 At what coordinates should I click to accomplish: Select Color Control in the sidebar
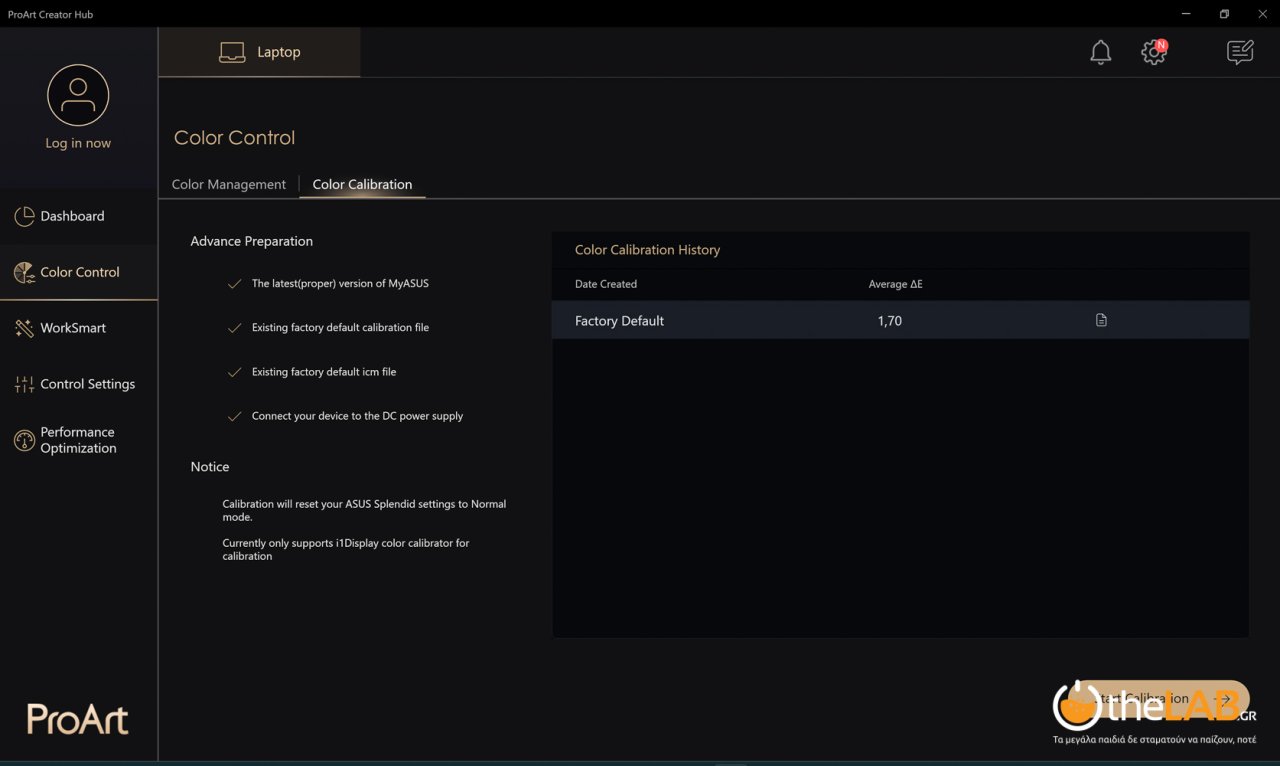point(79,271)
